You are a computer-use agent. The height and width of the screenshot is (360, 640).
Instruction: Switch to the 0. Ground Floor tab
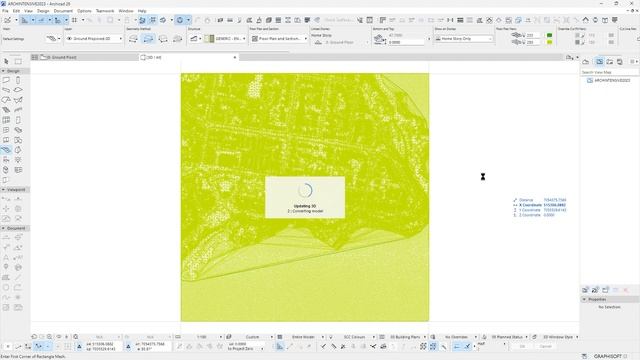[84, 58]
